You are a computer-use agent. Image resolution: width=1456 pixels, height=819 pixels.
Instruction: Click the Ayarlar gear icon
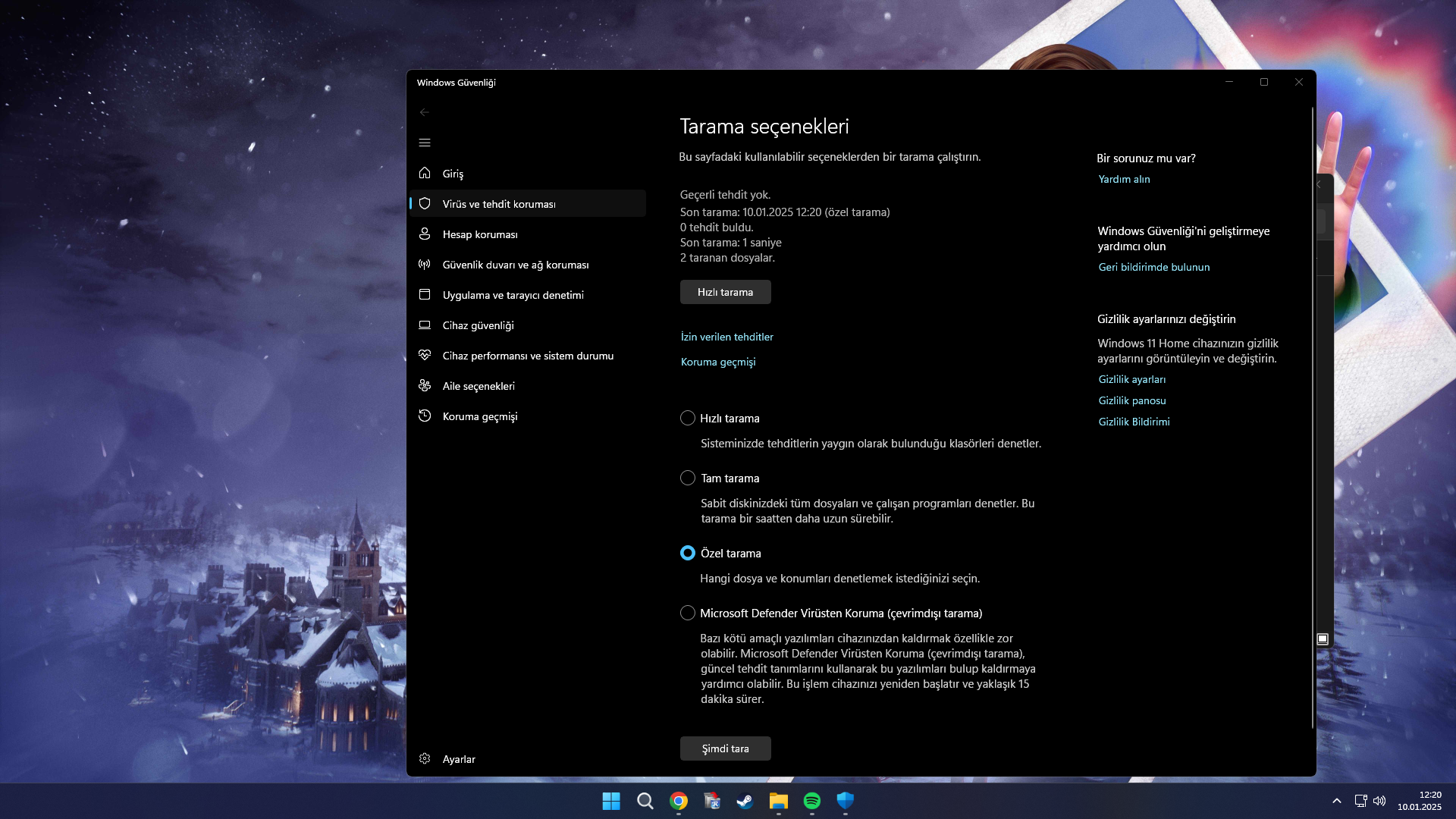click(x=425, y=759)
